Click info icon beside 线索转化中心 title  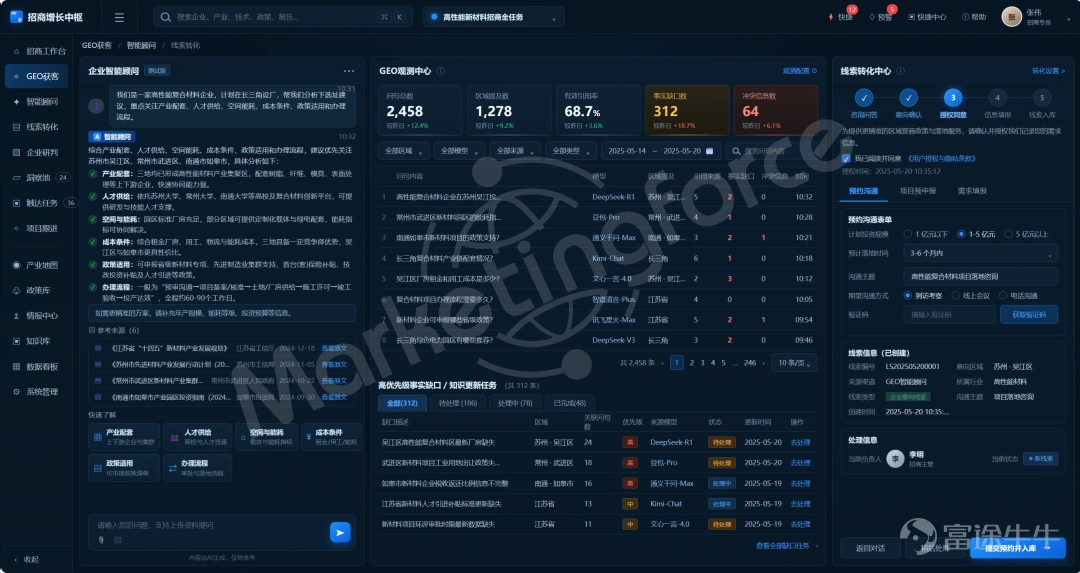click(900, 71)
